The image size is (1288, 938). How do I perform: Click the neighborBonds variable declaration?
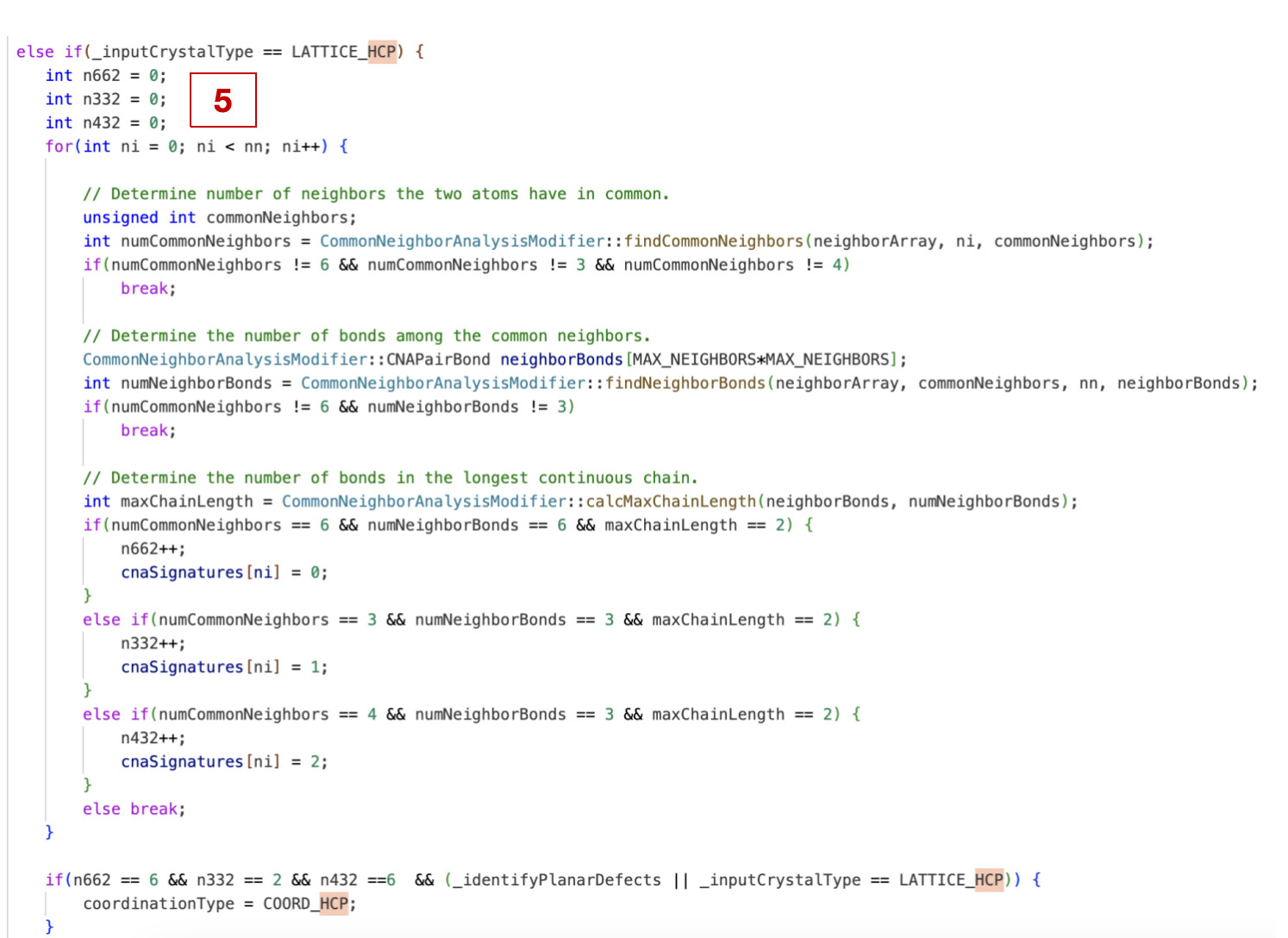561,359
